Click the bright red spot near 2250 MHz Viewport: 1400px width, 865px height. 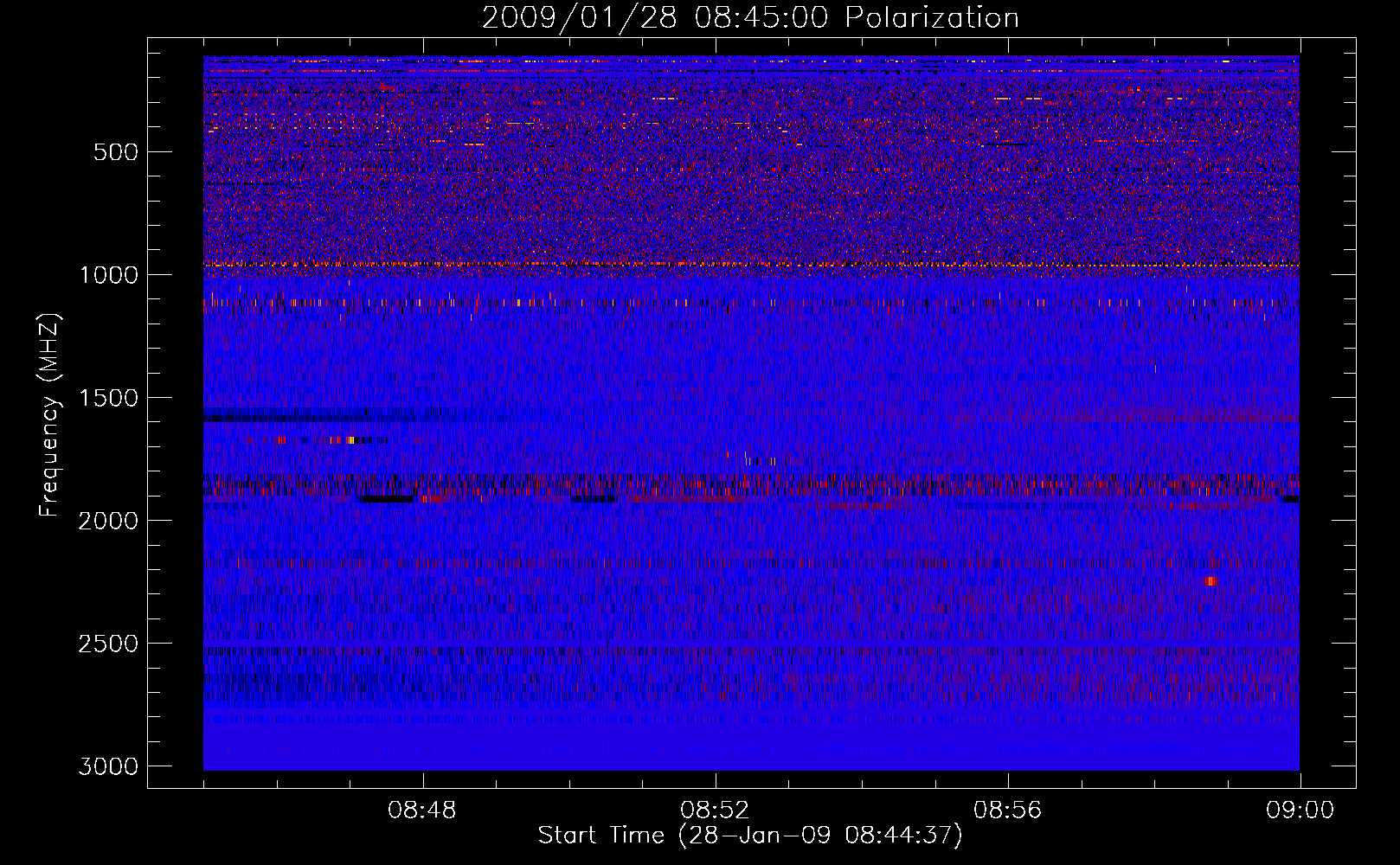point(1211,581)
